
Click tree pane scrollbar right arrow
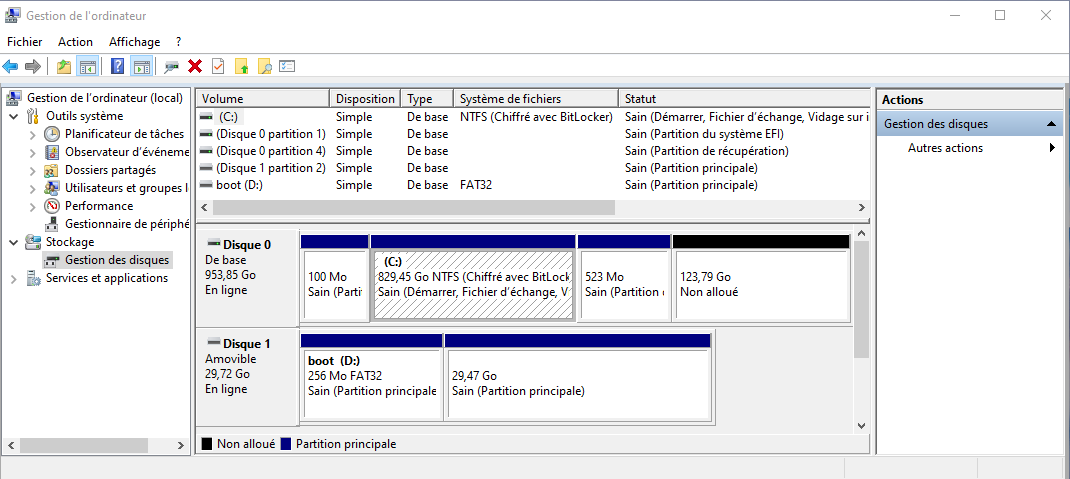pyautogui.click(x=180, y=446)
